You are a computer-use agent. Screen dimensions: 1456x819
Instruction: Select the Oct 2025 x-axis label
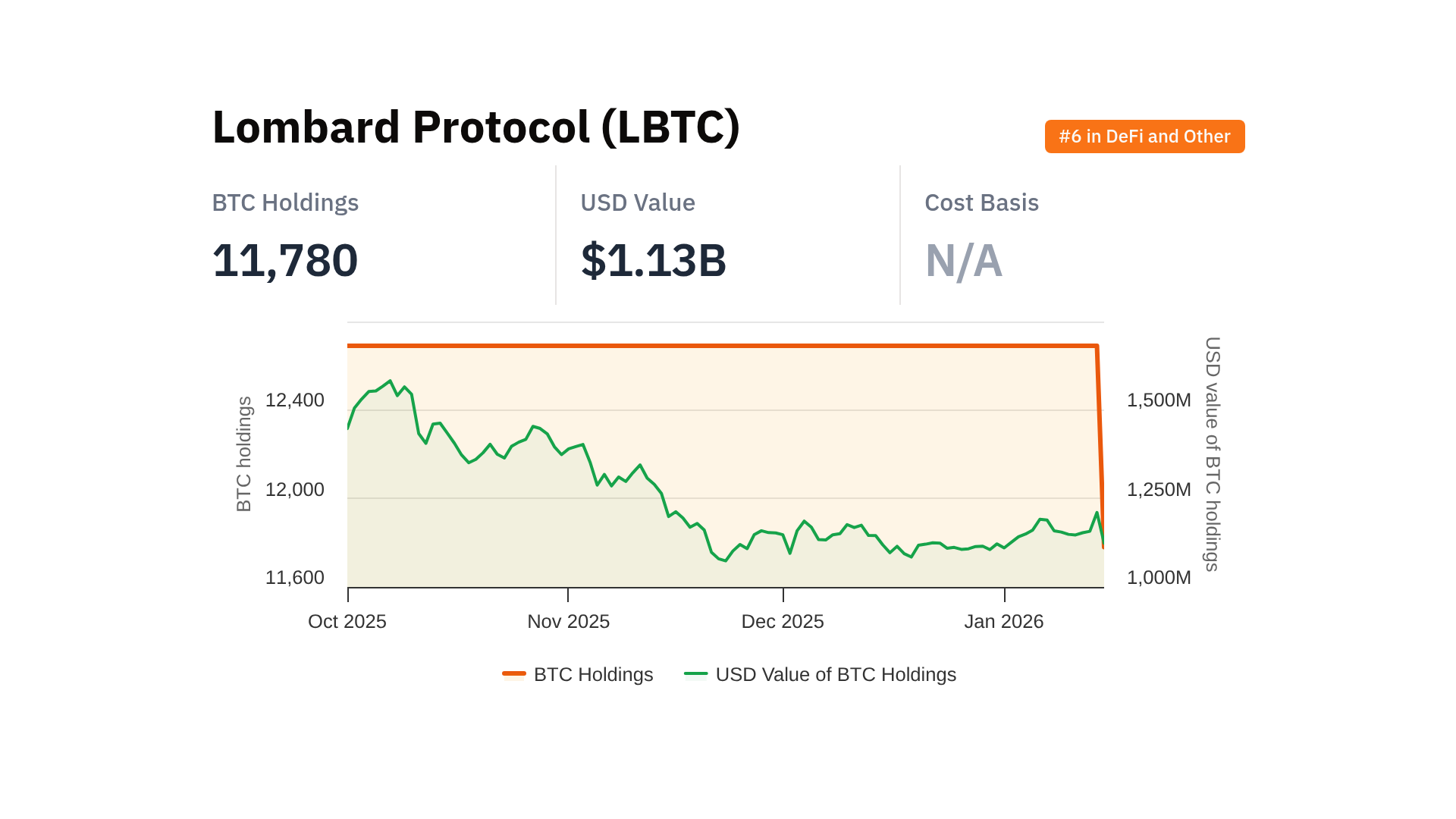click(347, 622)
